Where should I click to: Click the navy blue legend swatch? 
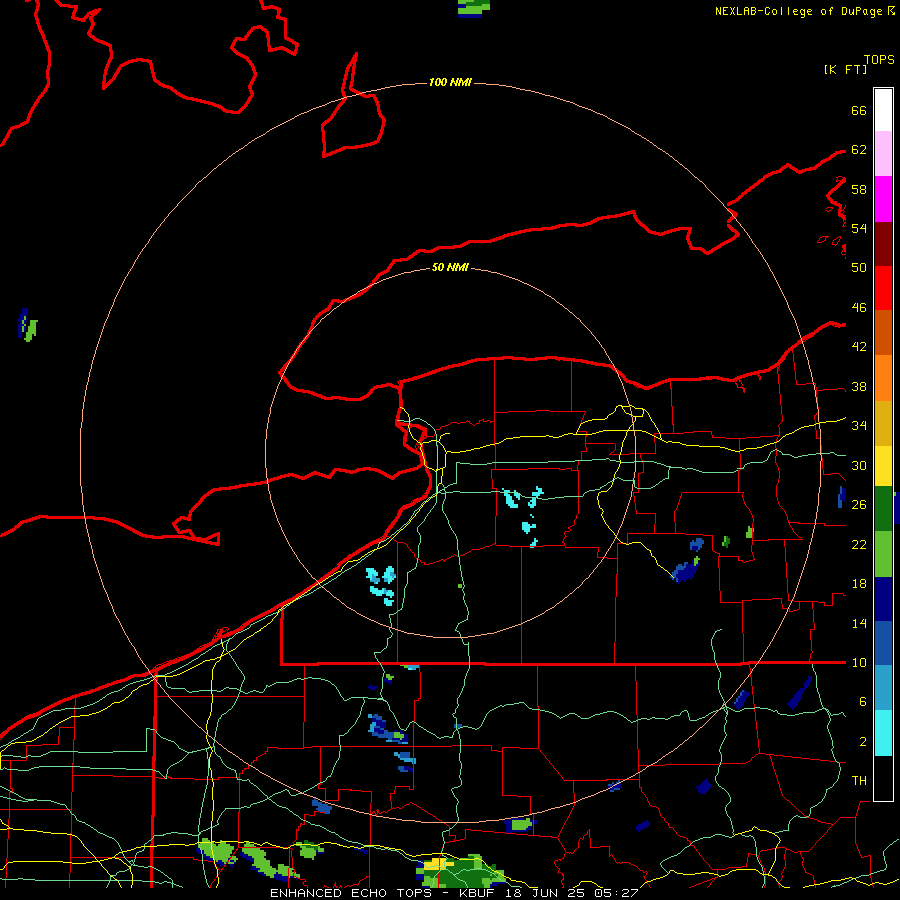tap(883, 599)
